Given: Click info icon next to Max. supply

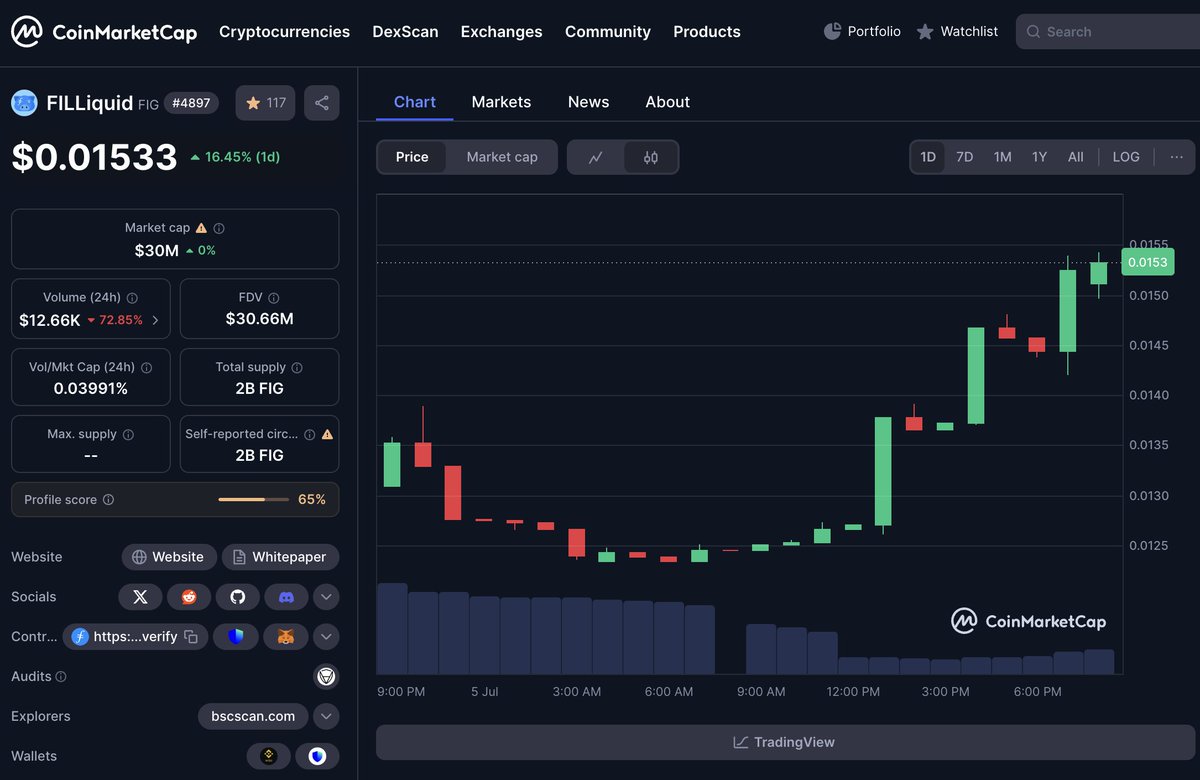Looking at the screenshot, I should click(128, 434).
